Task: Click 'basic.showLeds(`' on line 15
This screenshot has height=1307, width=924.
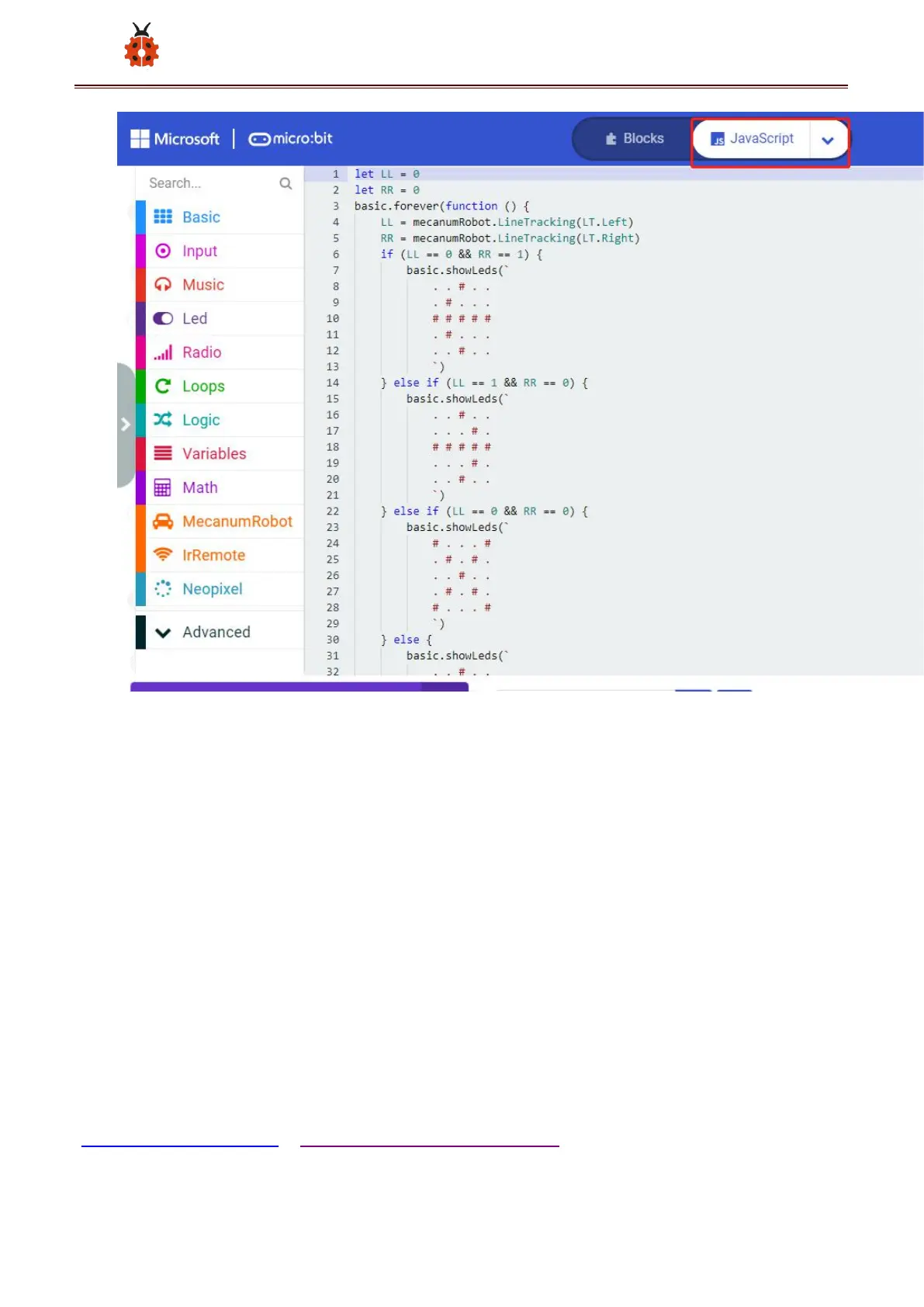Action: click(x=457, y=399)
